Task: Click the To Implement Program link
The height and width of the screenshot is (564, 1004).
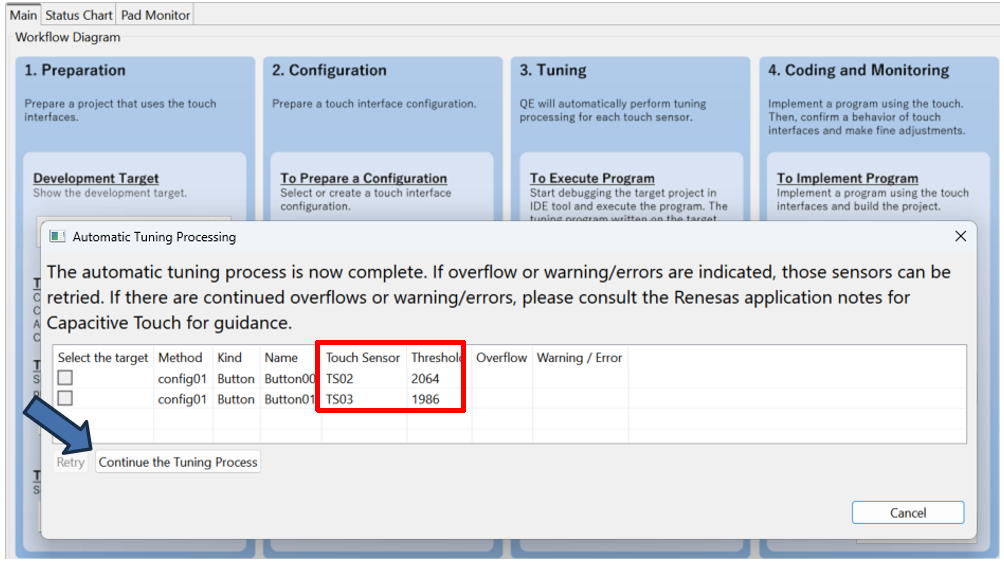Action: coord(847,179)
